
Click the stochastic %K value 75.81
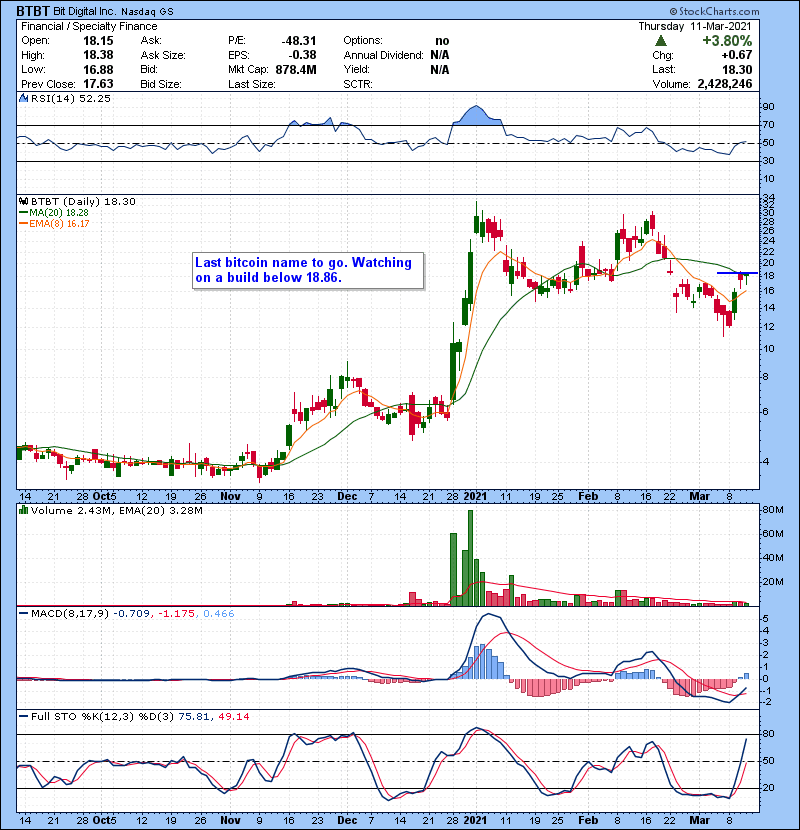(193, 717)
